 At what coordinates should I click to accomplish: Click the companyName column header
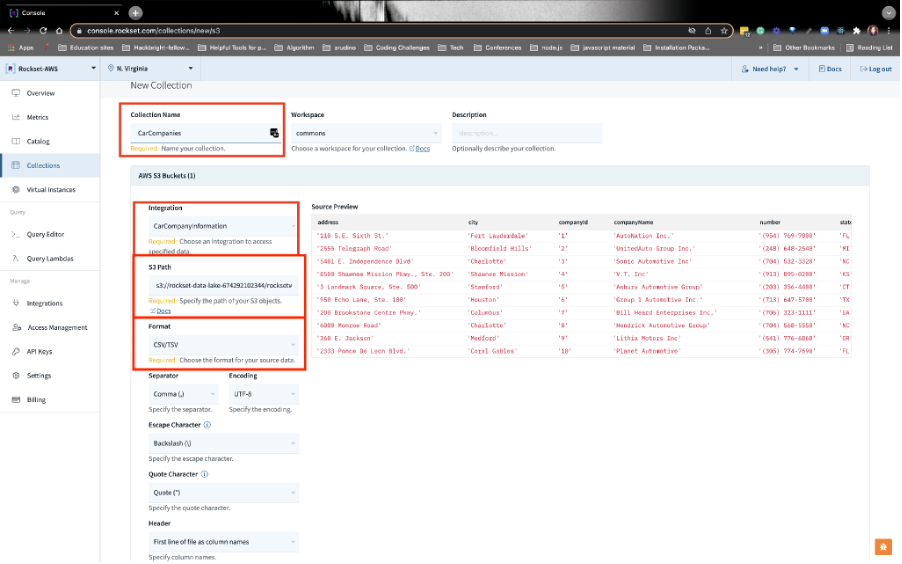(633, 223)
